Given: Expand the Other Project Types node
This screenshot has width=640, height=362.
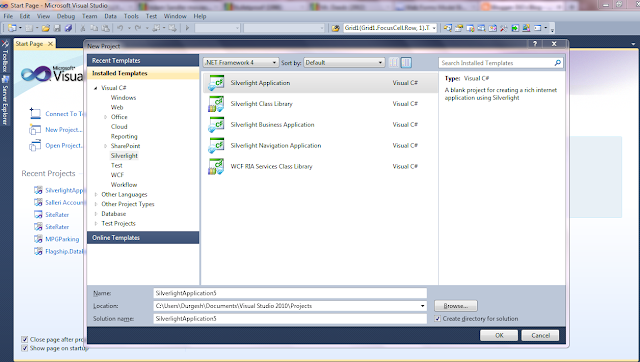Looking at the screenshot, I should [96, 204].
